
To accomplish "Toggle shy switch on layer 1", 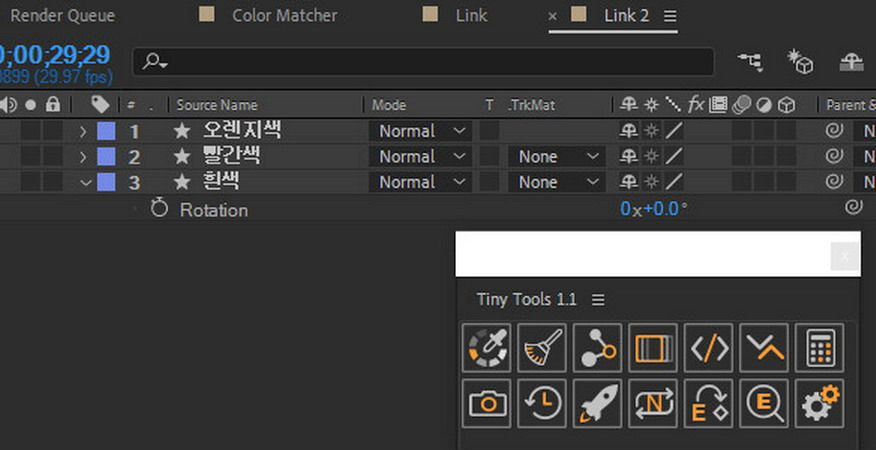I will (x=629, y=131).
